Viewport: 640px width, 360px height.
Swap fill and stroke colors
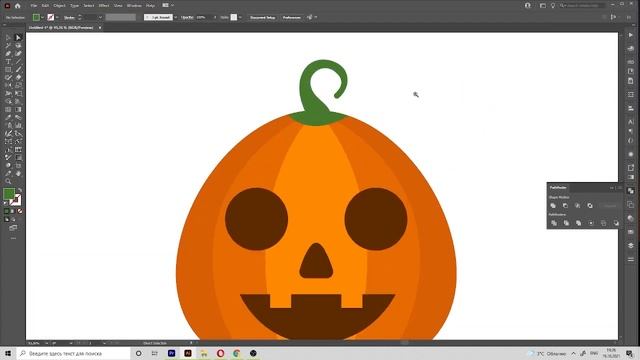[20, 191]
